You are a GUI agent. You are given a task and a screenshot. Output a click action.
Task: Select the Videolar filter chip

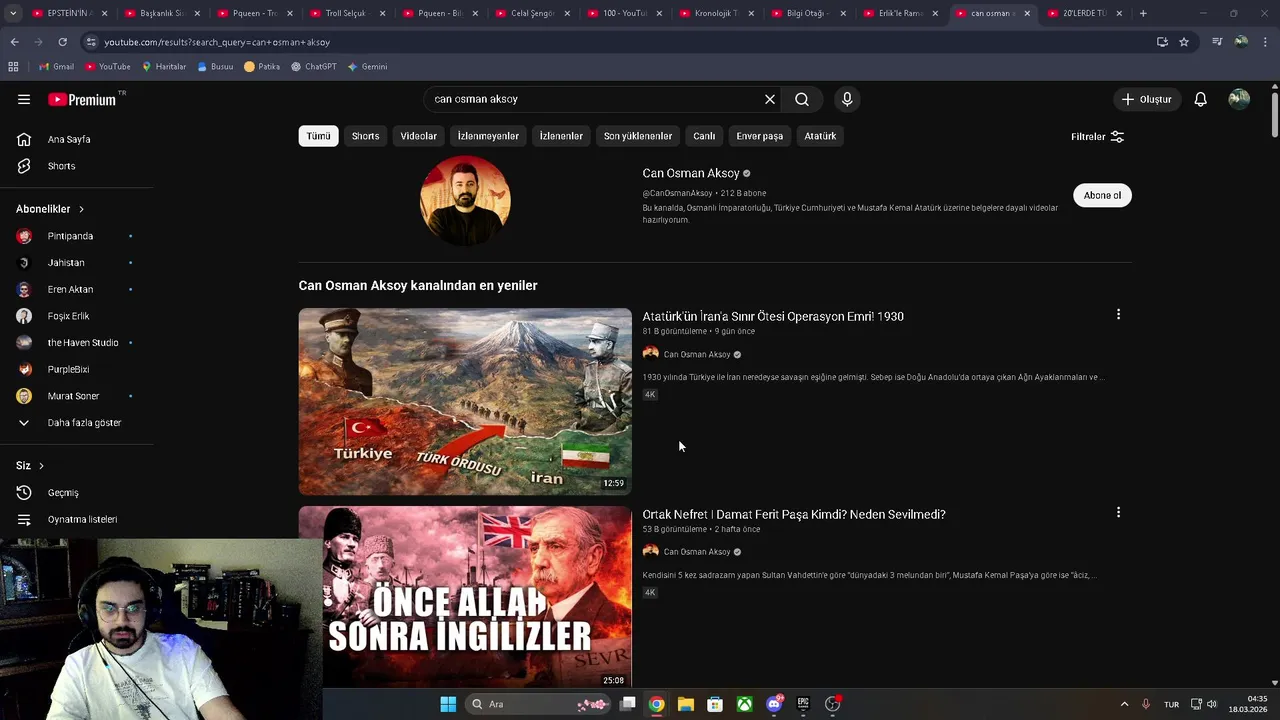coord(418,136)
